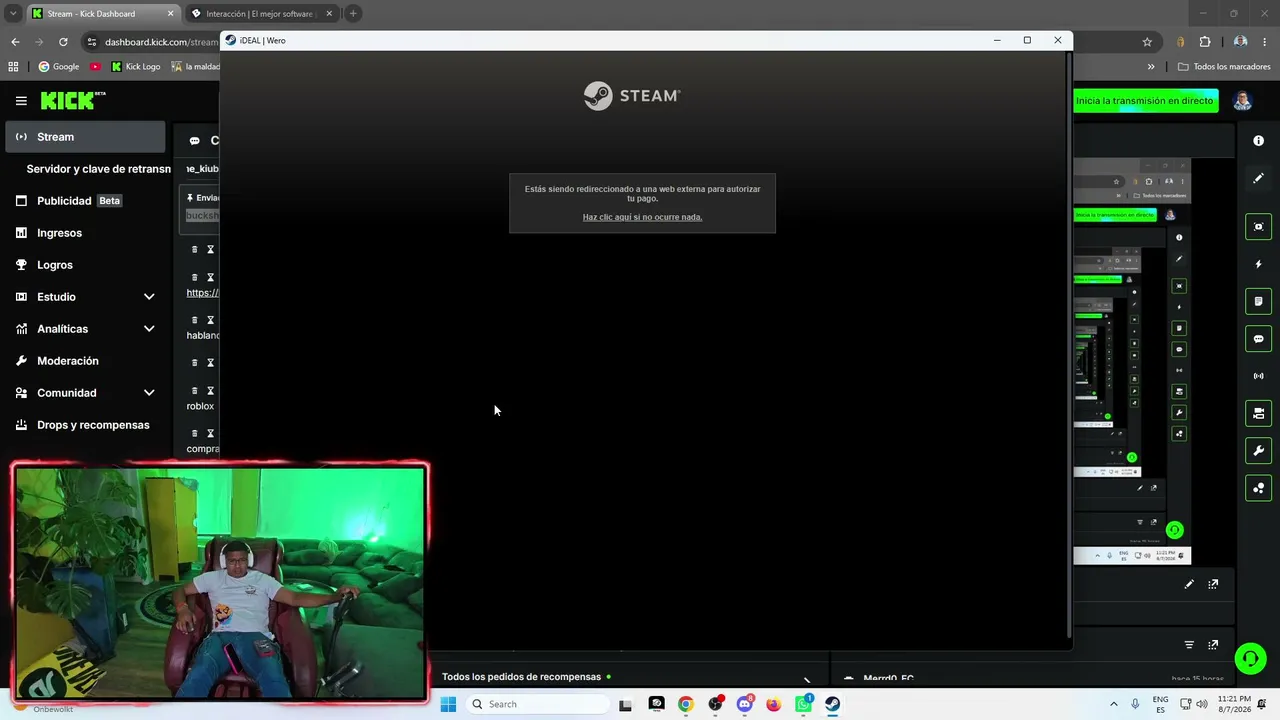Expand the Estudio submenu chevron
Viewport: 1280px width, 720px height.
149,297
